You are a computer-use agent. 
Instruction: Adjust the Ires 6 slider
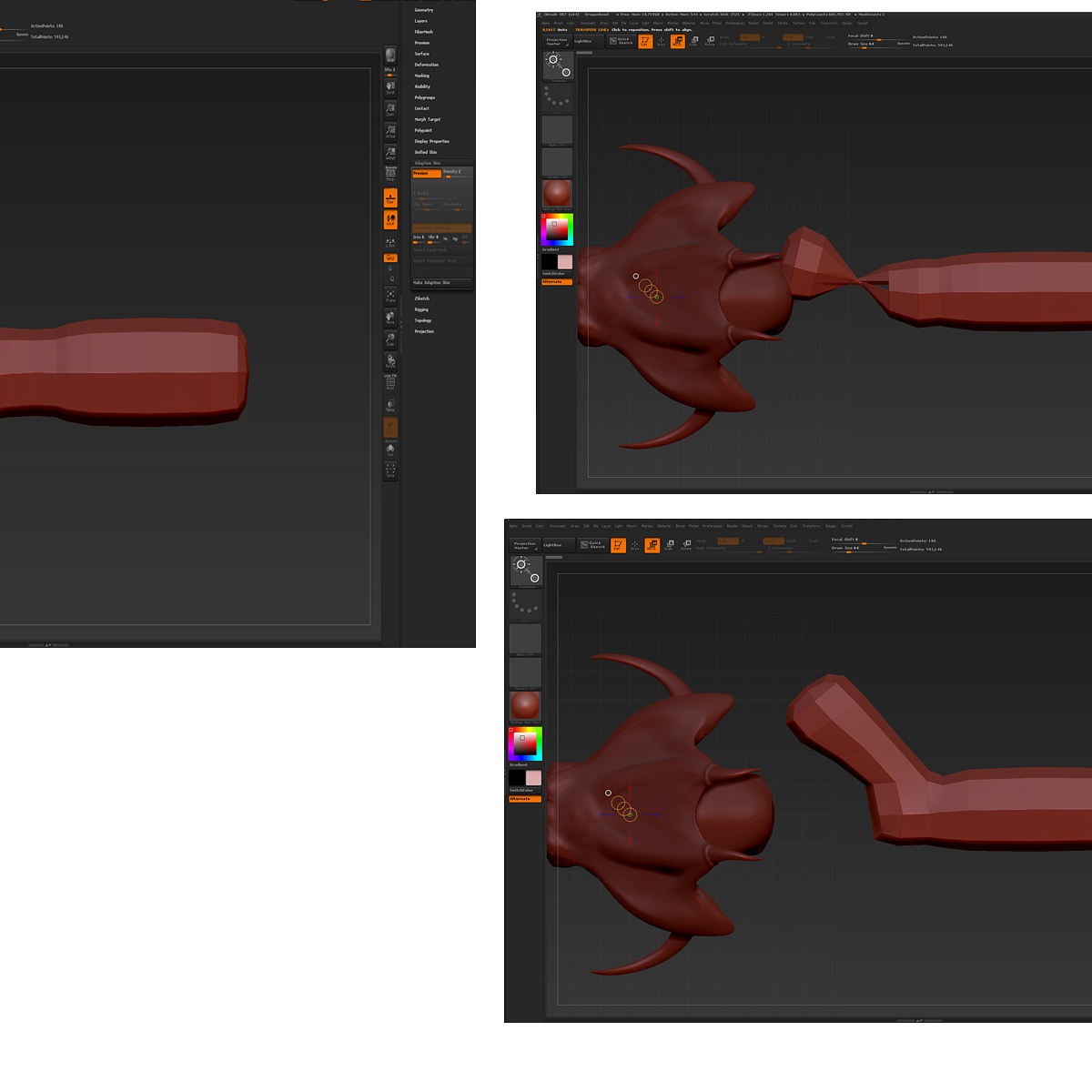pyautogui.click(x=419, y=238)
